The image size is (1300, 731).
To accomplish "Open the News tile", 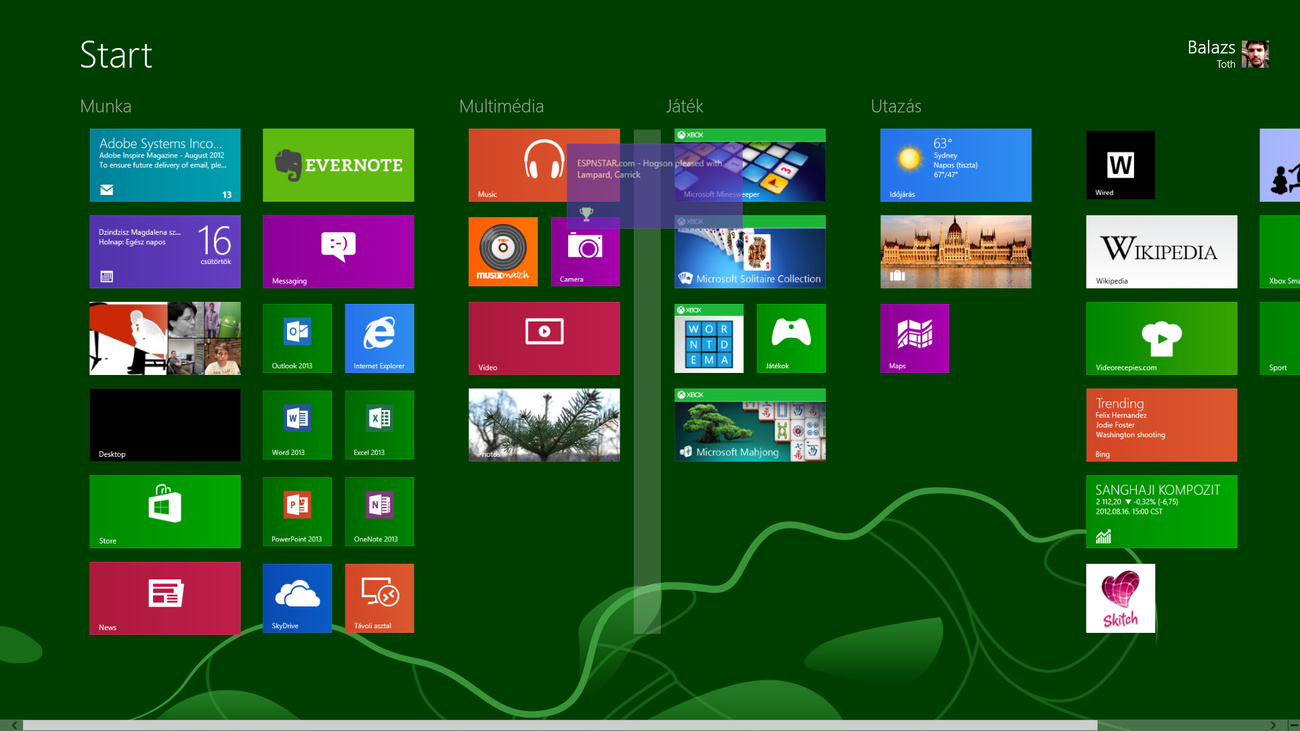I will [x=165, y=598].
